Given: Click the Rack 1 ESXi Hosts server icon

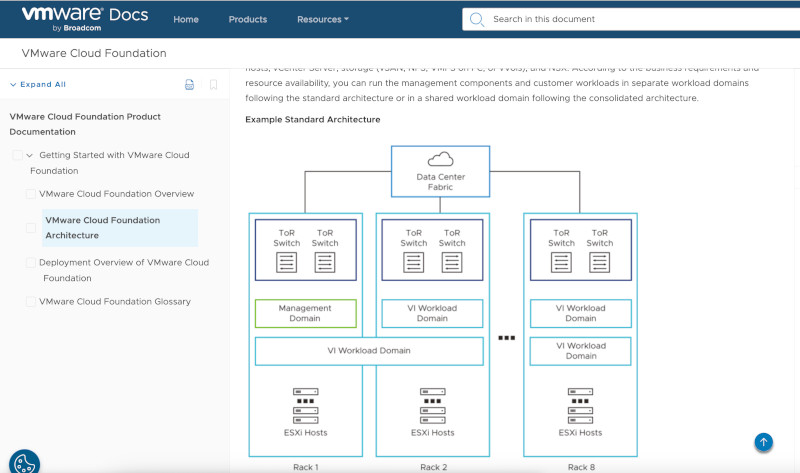Looking at the screenshot, I should coord(306,406).
